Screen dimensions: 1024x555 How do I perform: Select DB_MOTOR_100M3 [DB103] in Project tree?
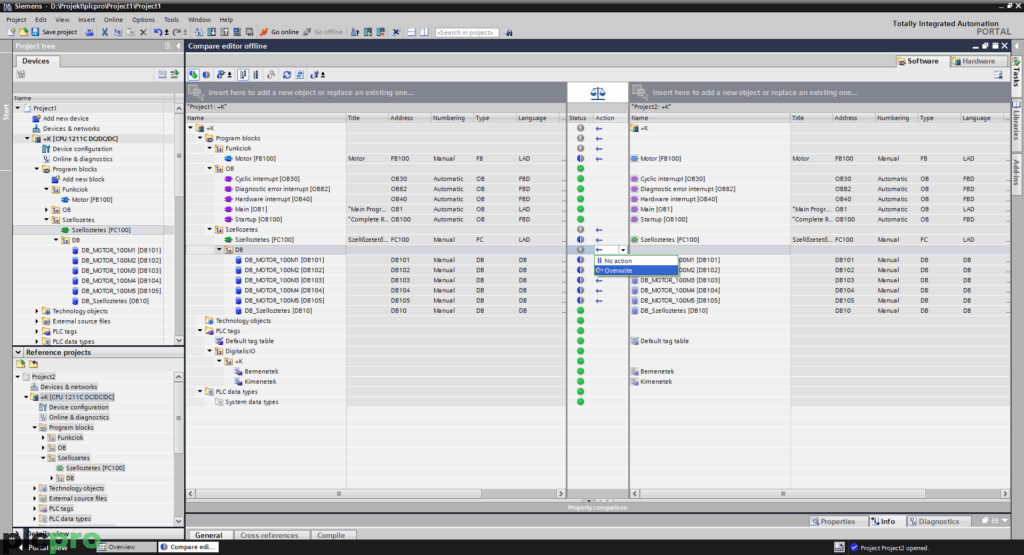pyautogui.click(x=121, y=270)
